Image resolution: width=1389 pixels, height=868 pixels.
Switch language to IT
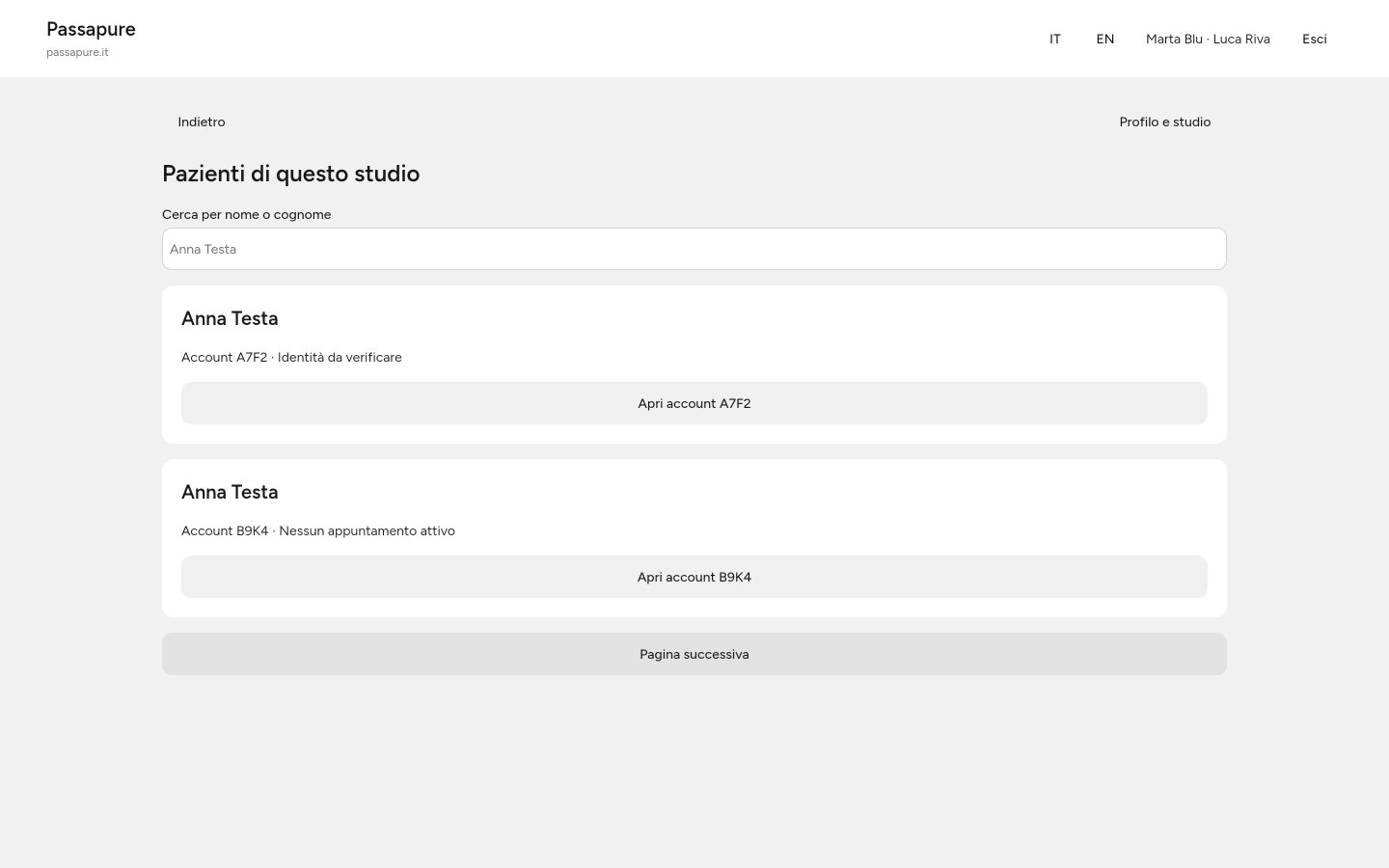click(x=1055, y=39)
